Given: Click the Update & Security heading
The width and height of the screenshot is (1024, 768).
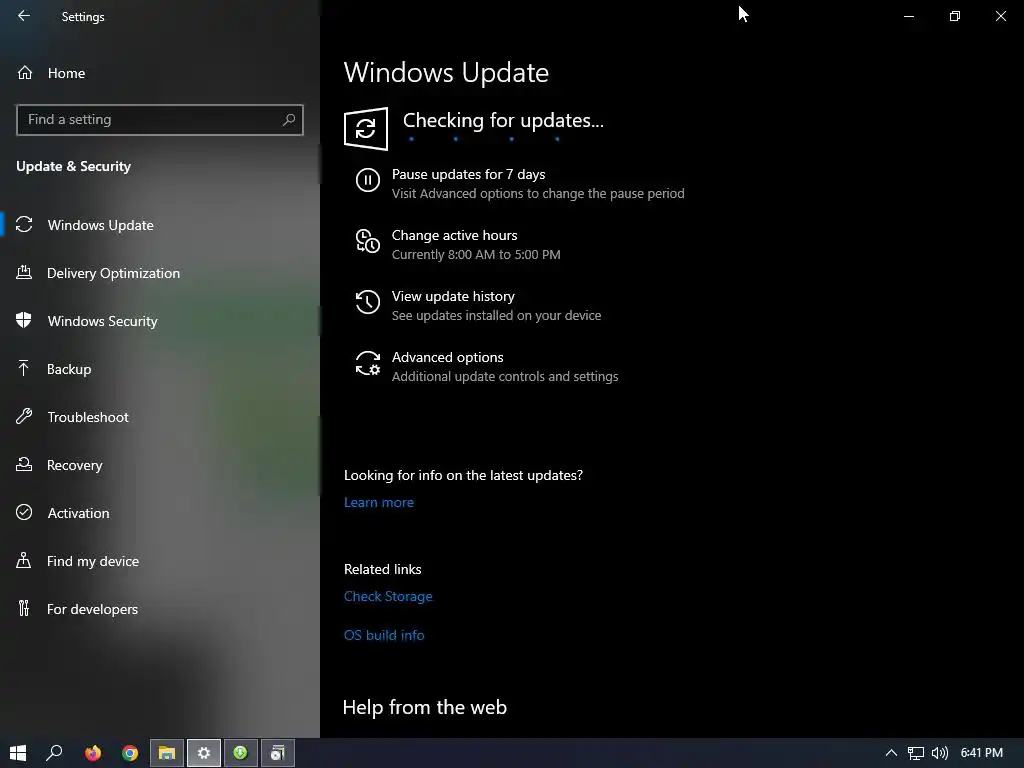Looking at the screenshot, I should tap(73, 166).
